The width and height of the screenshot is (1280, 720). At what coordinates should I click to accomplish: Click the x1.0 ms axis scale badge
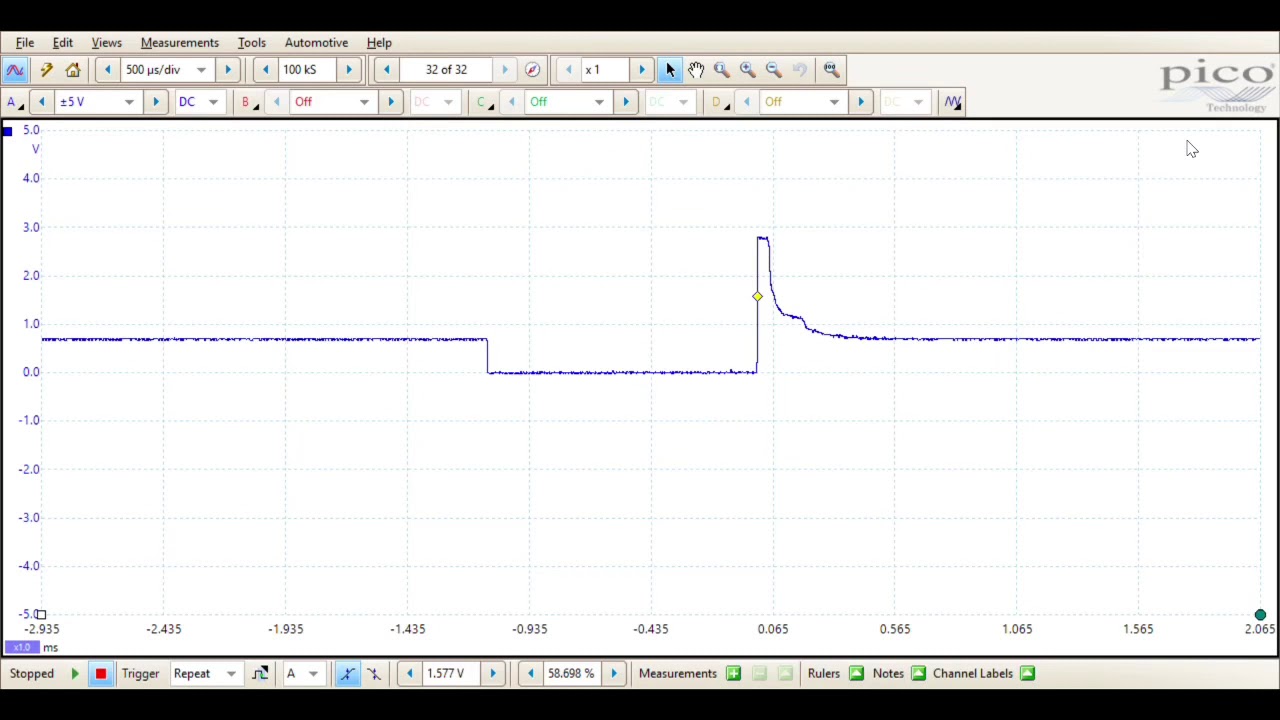(23, 648)
